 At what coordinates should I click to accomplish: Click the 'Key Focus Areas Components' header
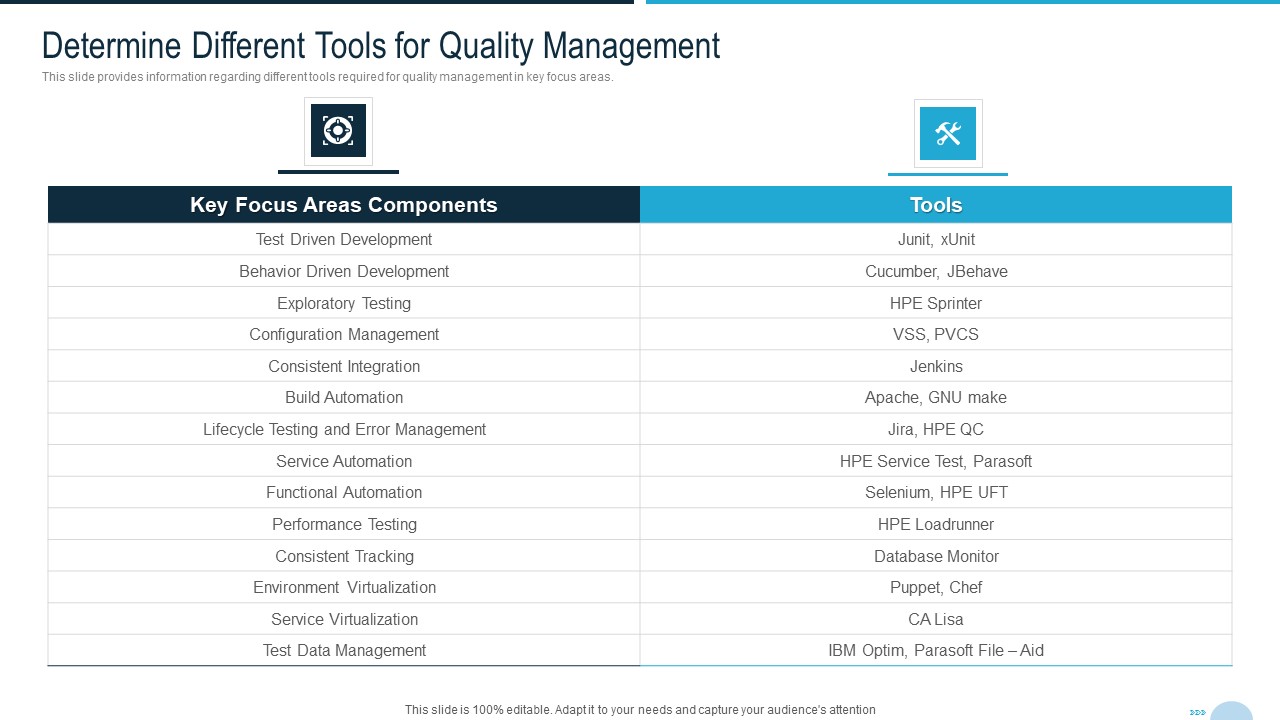[344, 204]
